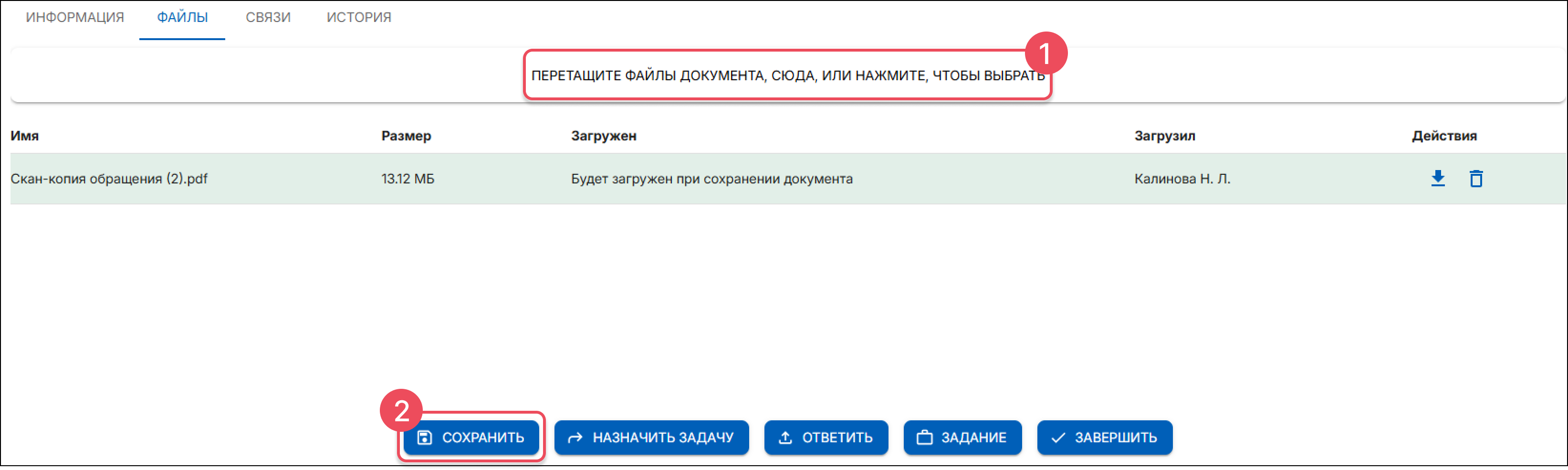Open the СВЯЗИ tab
1568x470 pixels.
point(268,17)
